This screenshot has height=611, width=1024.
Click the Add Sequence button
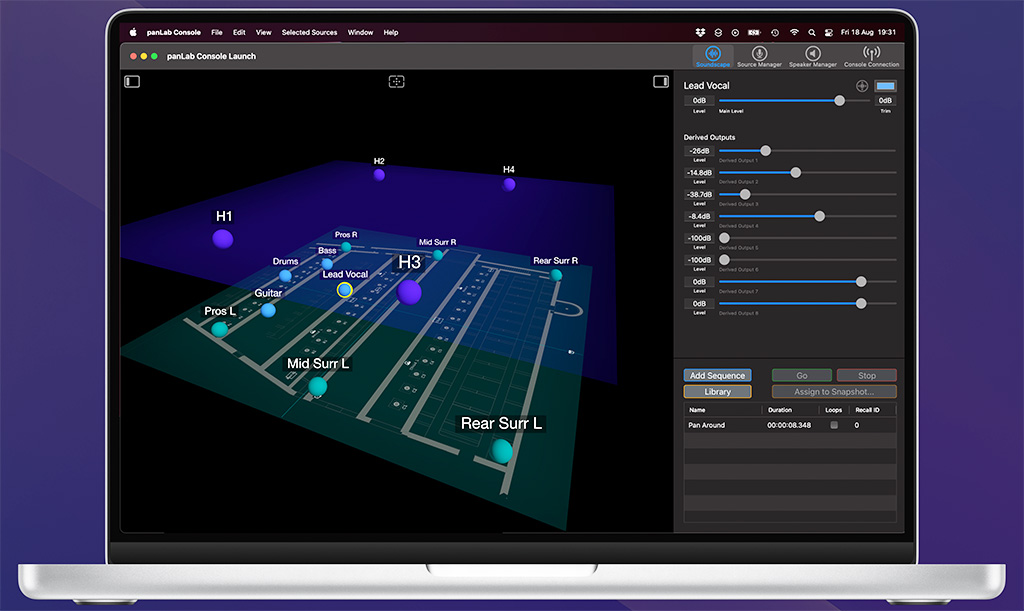tap(717, 375)
